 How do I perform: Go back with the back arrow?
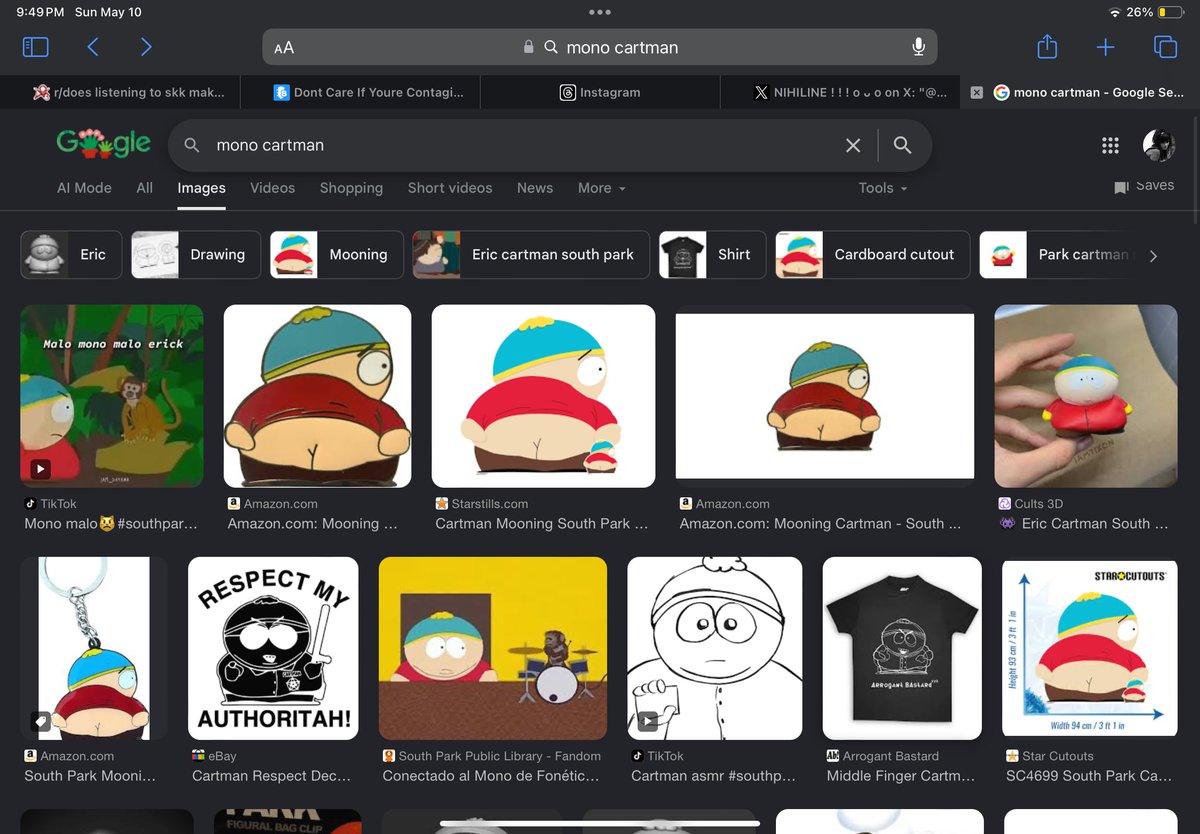(x=92, y=47)
